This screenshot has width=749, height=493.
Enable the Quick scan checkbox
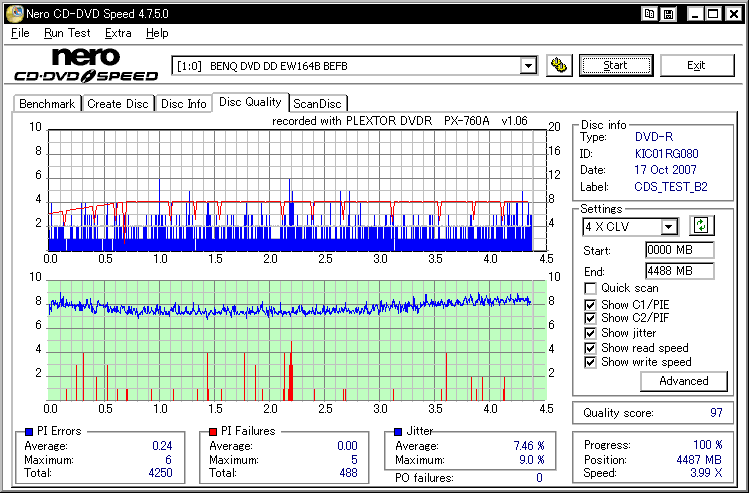[x=590, y=289]
